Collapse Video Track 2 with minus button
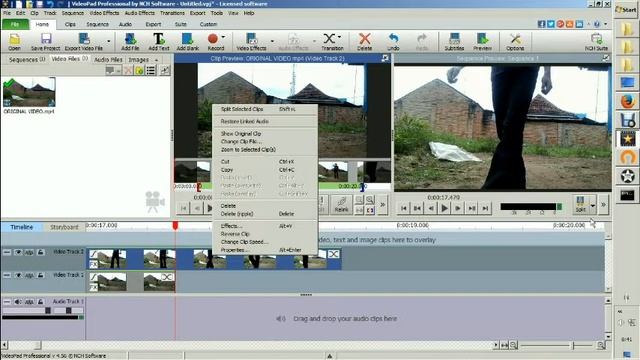The height and width of the screenshot is (360, 640). tap(7, 253)
